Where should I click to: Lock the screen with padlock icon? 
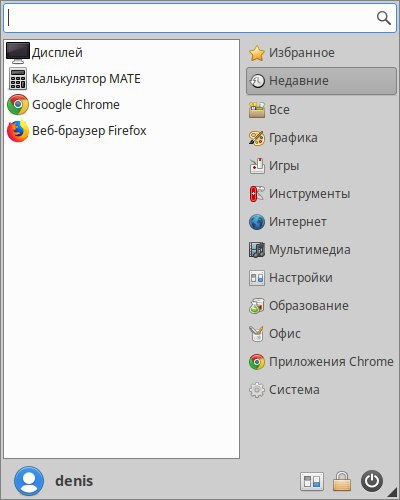click(342, 481)
